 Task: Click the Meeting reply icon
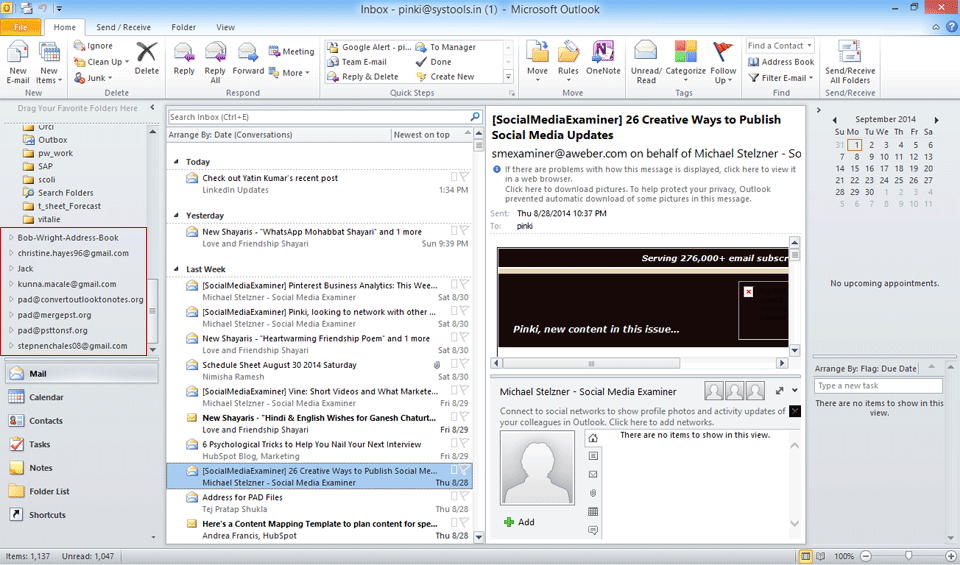tap(274, 51)
